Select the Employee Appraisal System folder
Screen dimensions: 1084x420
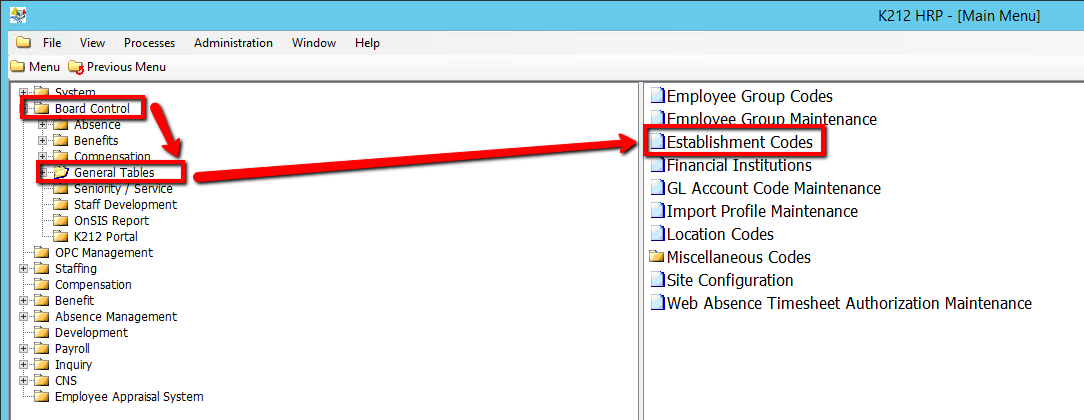129,397
